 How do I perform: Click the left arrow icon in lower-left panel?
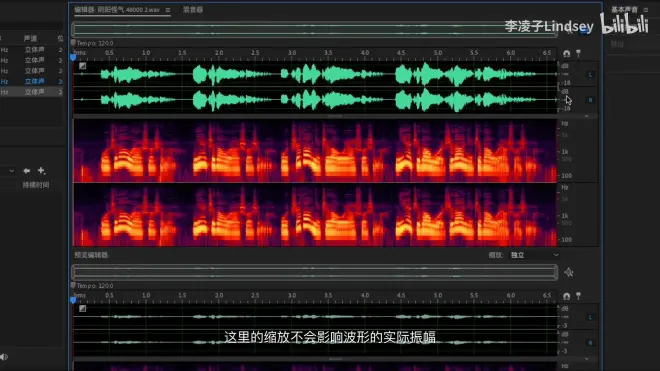tap(27, 171)
